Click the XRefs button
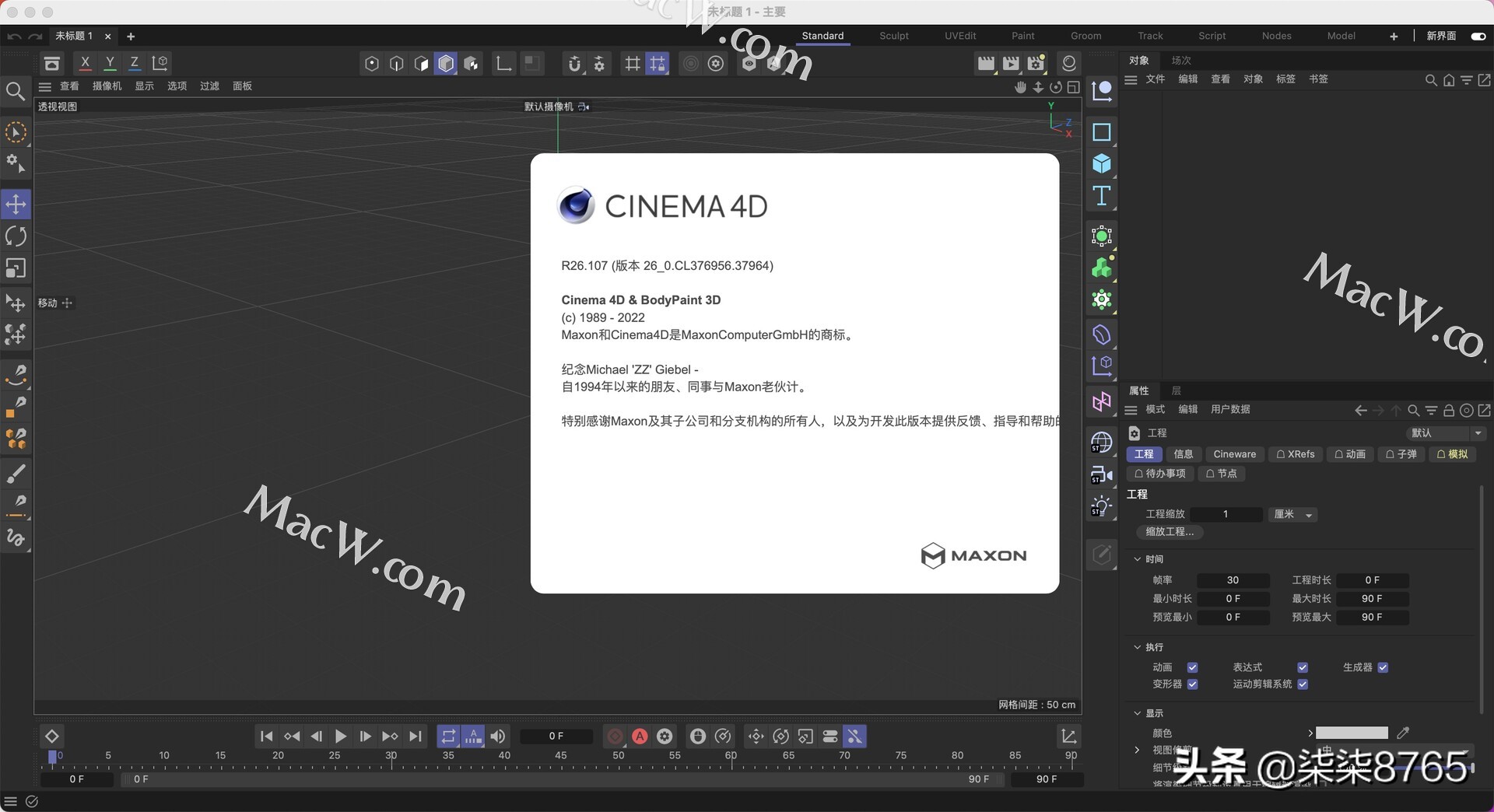Image resolution: width=1494 pixels, height=812 pixels. click(x=1295, y=454)
